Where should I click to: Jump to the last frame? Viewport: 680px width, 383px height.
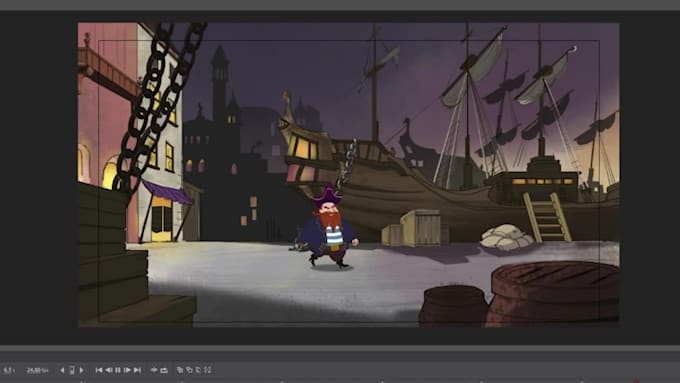point(137,370)
